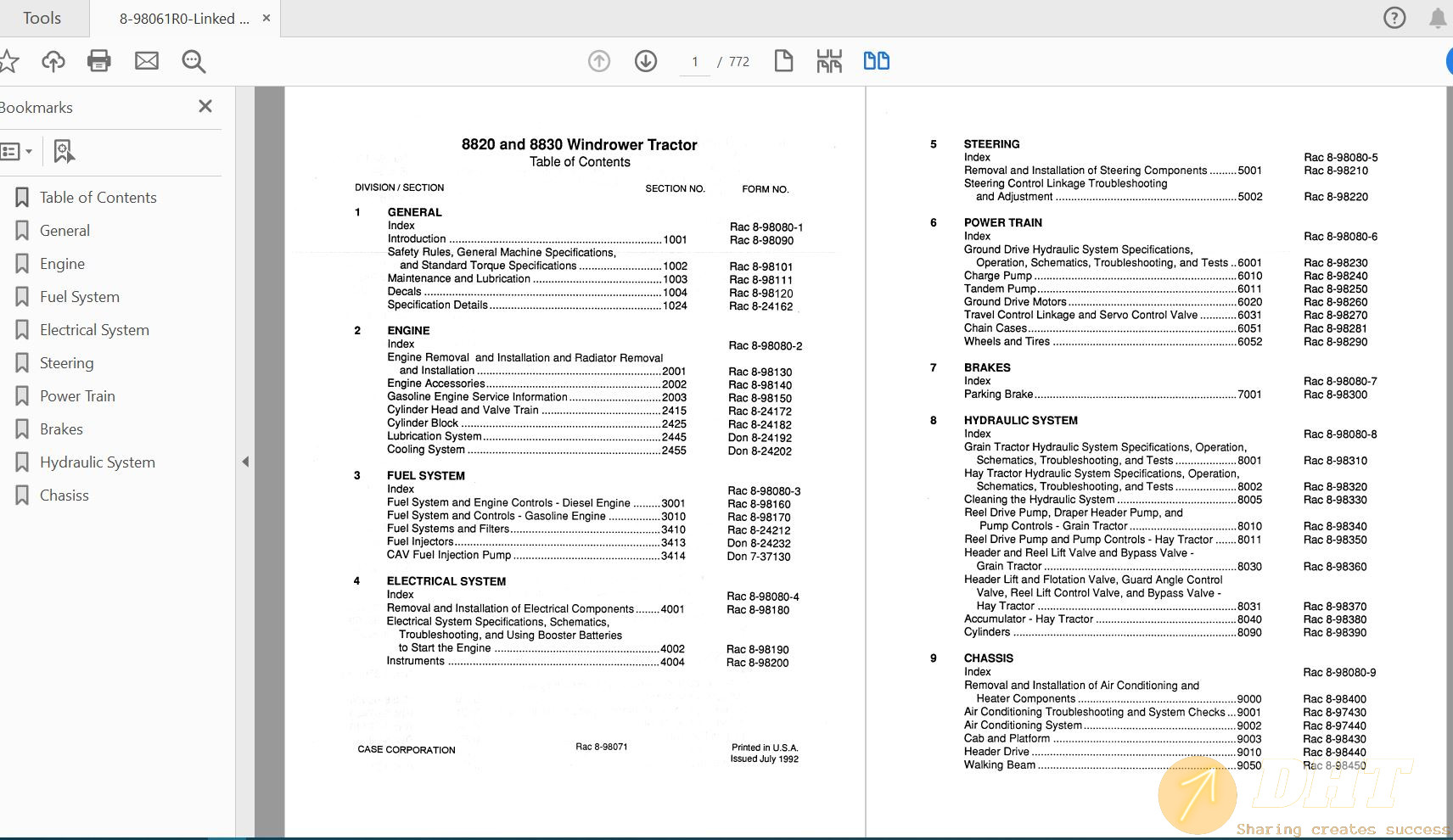1453x840 pixels.
Task: Close the Bookmarks panel
Action: (205, 107)
